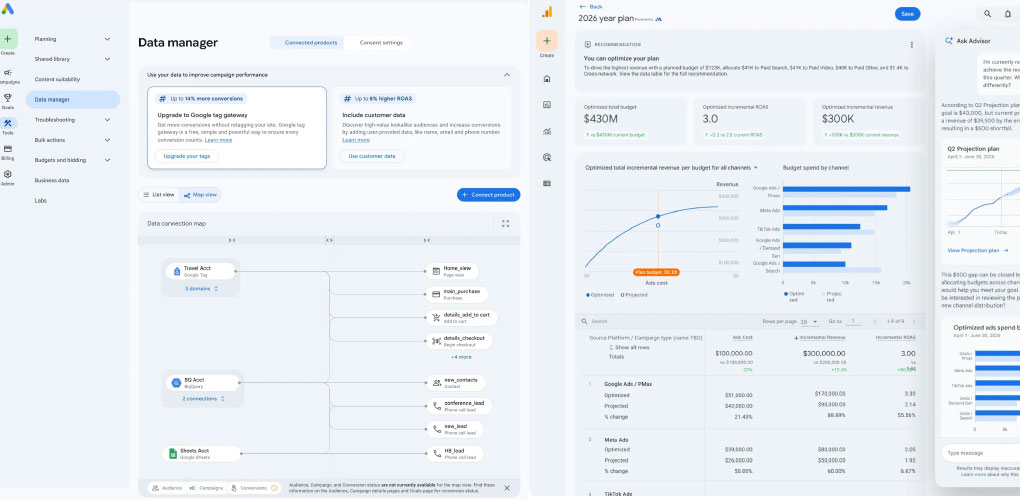Select main_purchase conversion node

coord(457,295)
